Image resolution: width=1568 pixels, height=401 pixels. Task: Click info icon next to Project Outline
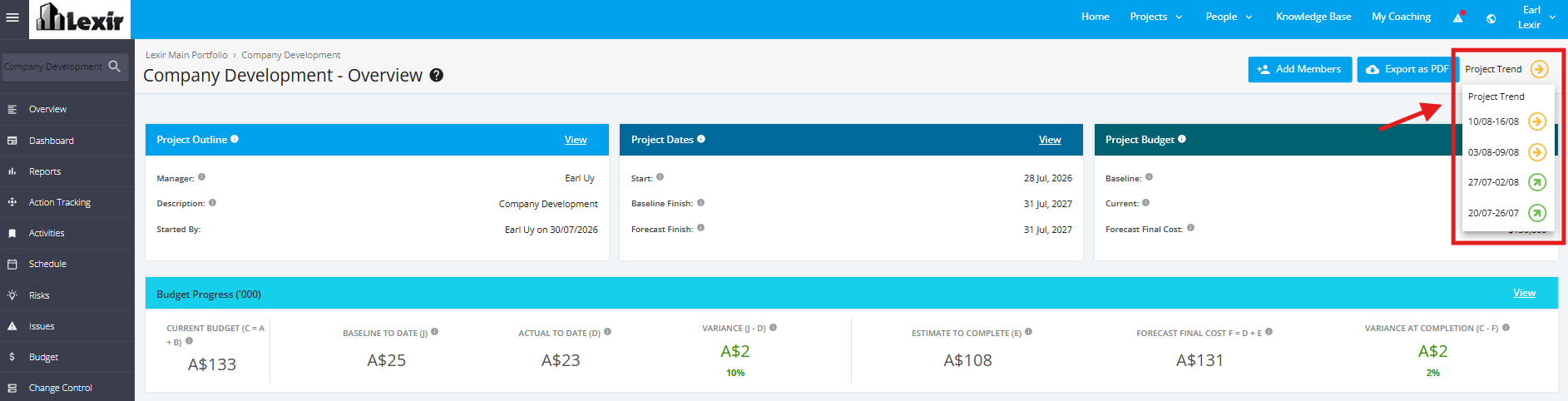[x=235, y=139]
